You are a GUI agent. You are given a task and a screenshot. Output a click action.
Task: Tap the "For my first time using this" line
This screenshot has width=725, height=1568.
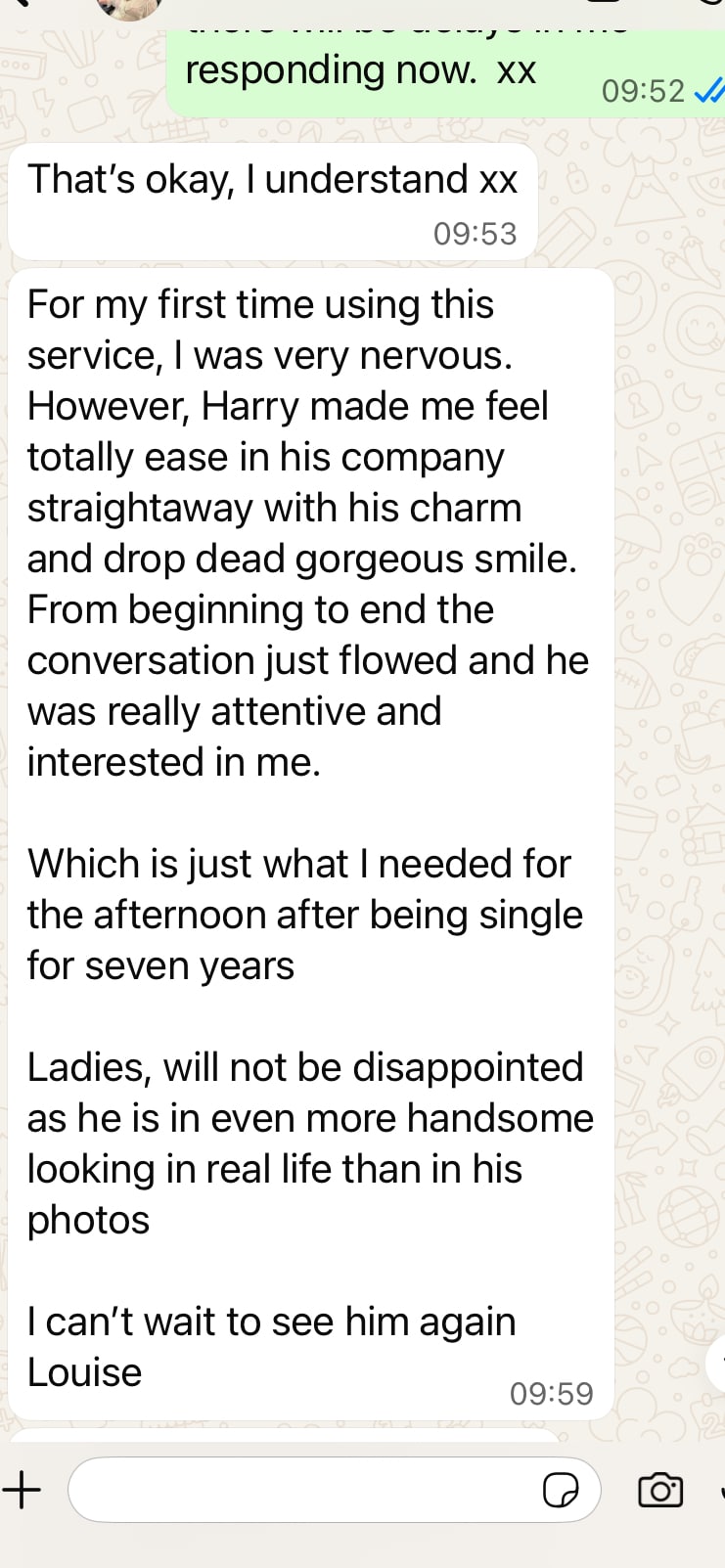(x=260, y=304)
